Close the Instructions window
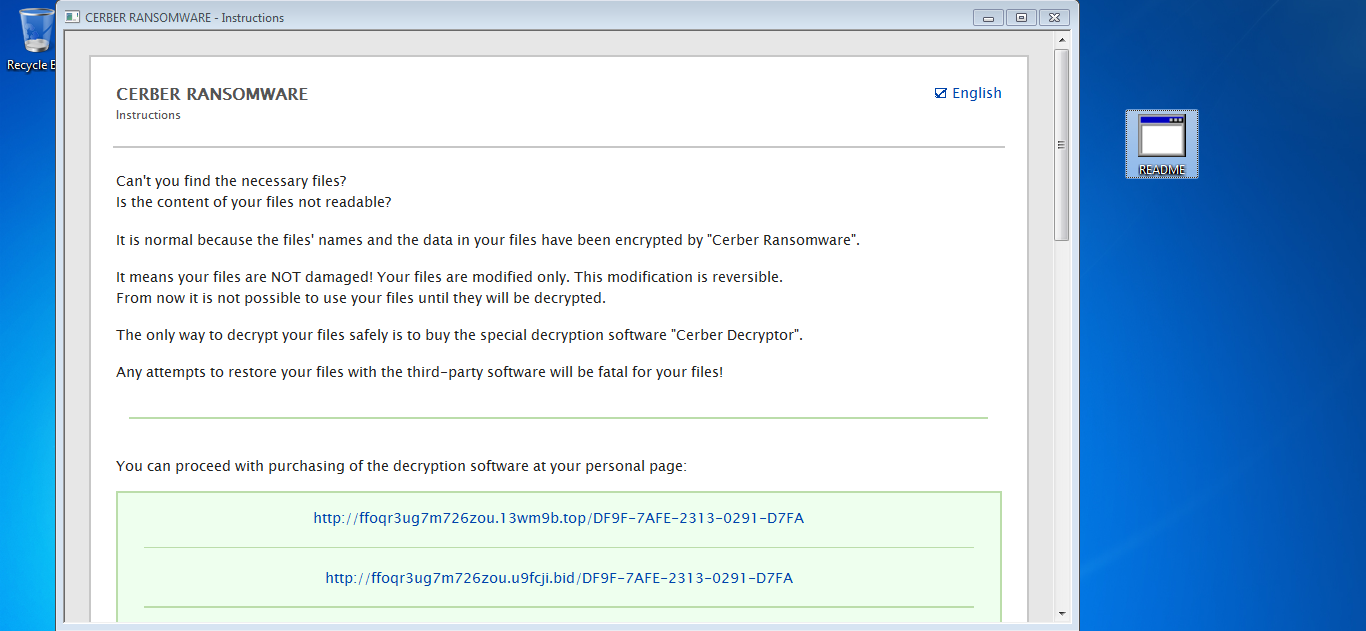The height and width of the screenshot is (631, 1366). (x=1054, y=17)
